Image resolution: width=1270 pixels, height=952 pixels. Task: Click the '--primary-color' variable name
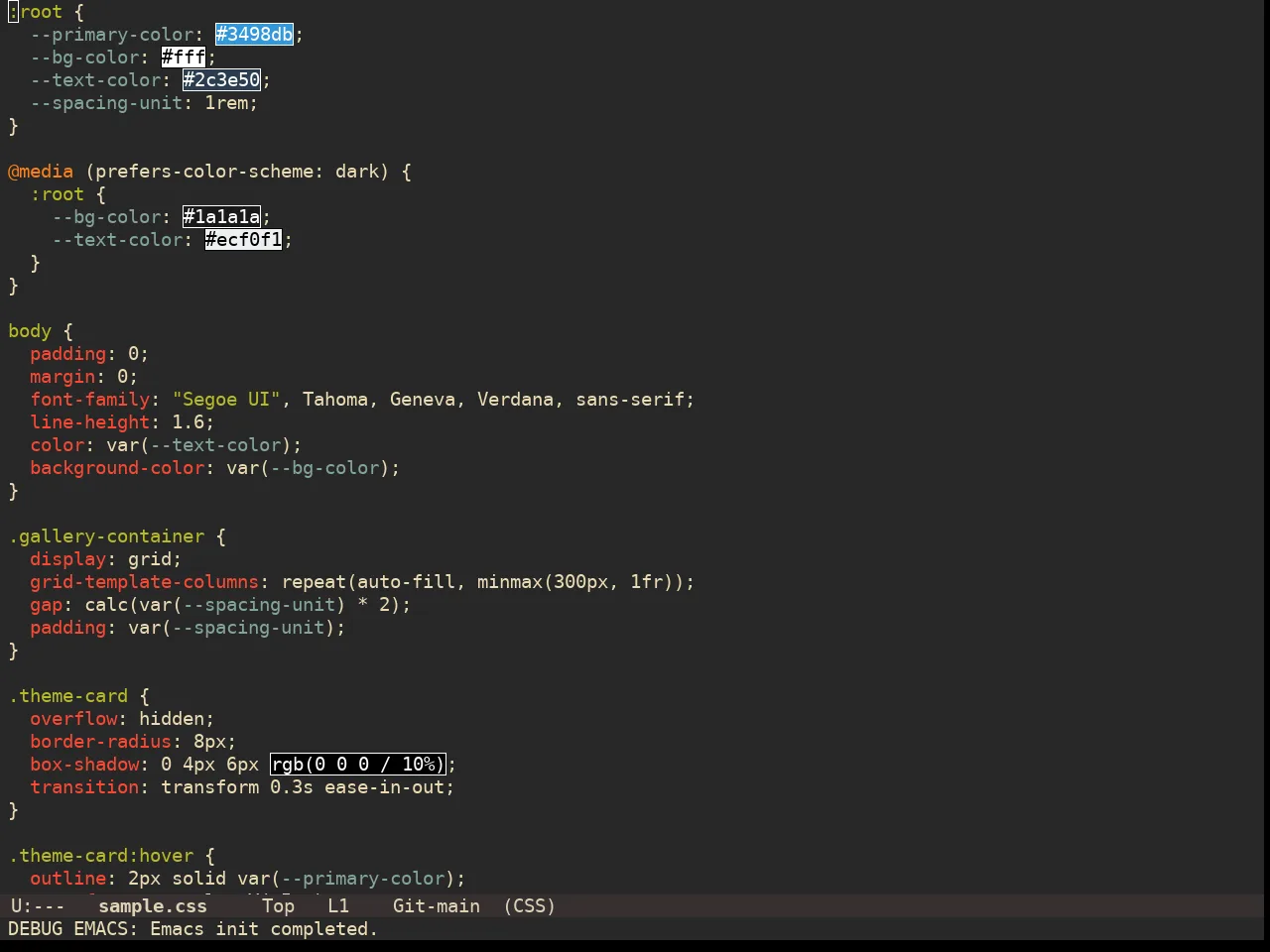point(111,35)
